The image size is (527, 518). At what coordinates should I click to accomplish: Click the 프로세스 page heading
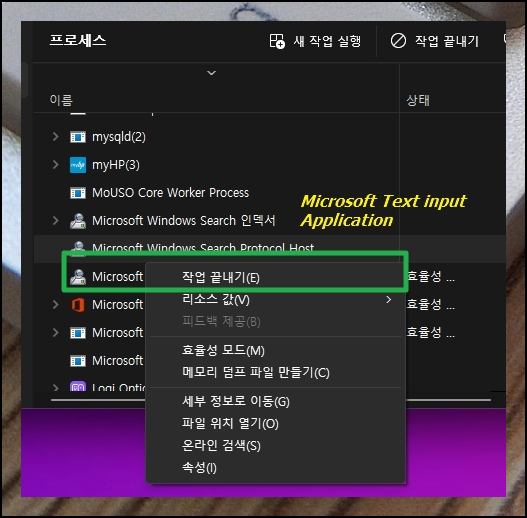78,40
